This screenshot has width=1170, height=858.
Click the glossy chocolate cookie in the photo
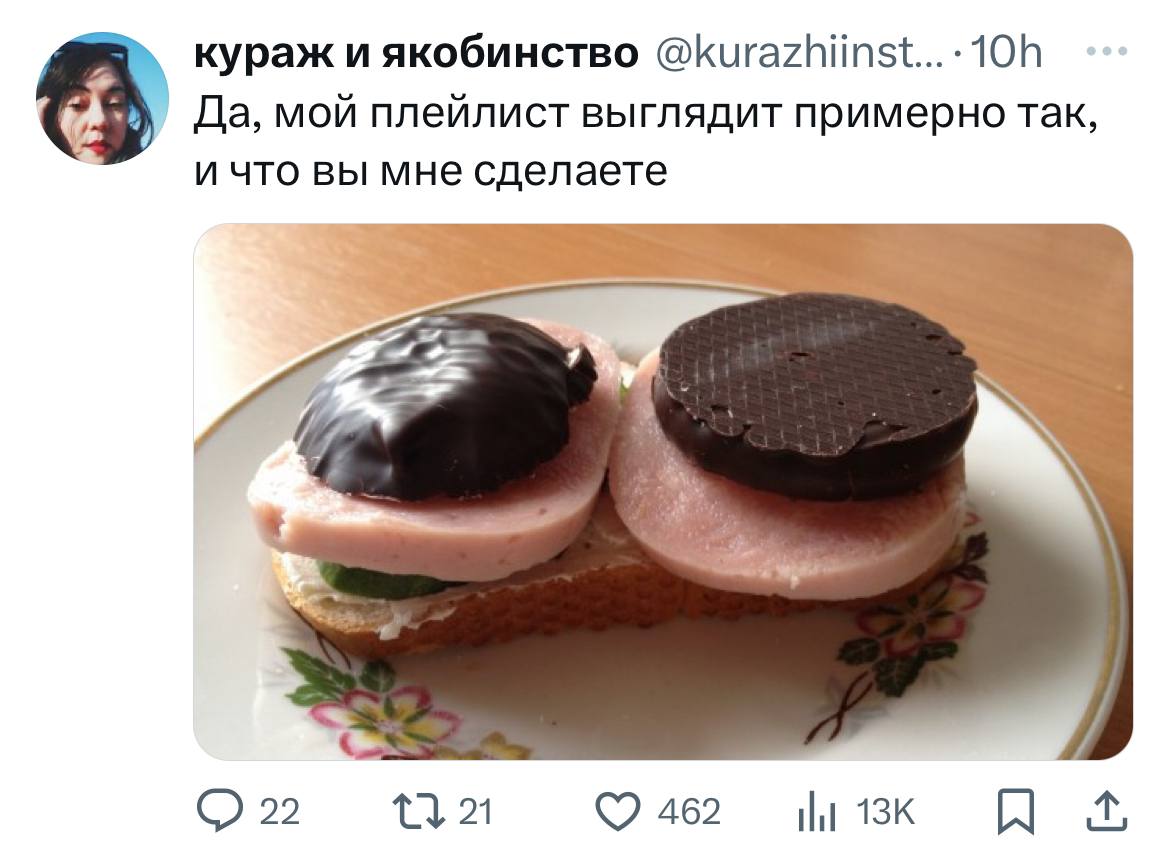point(445,405)
